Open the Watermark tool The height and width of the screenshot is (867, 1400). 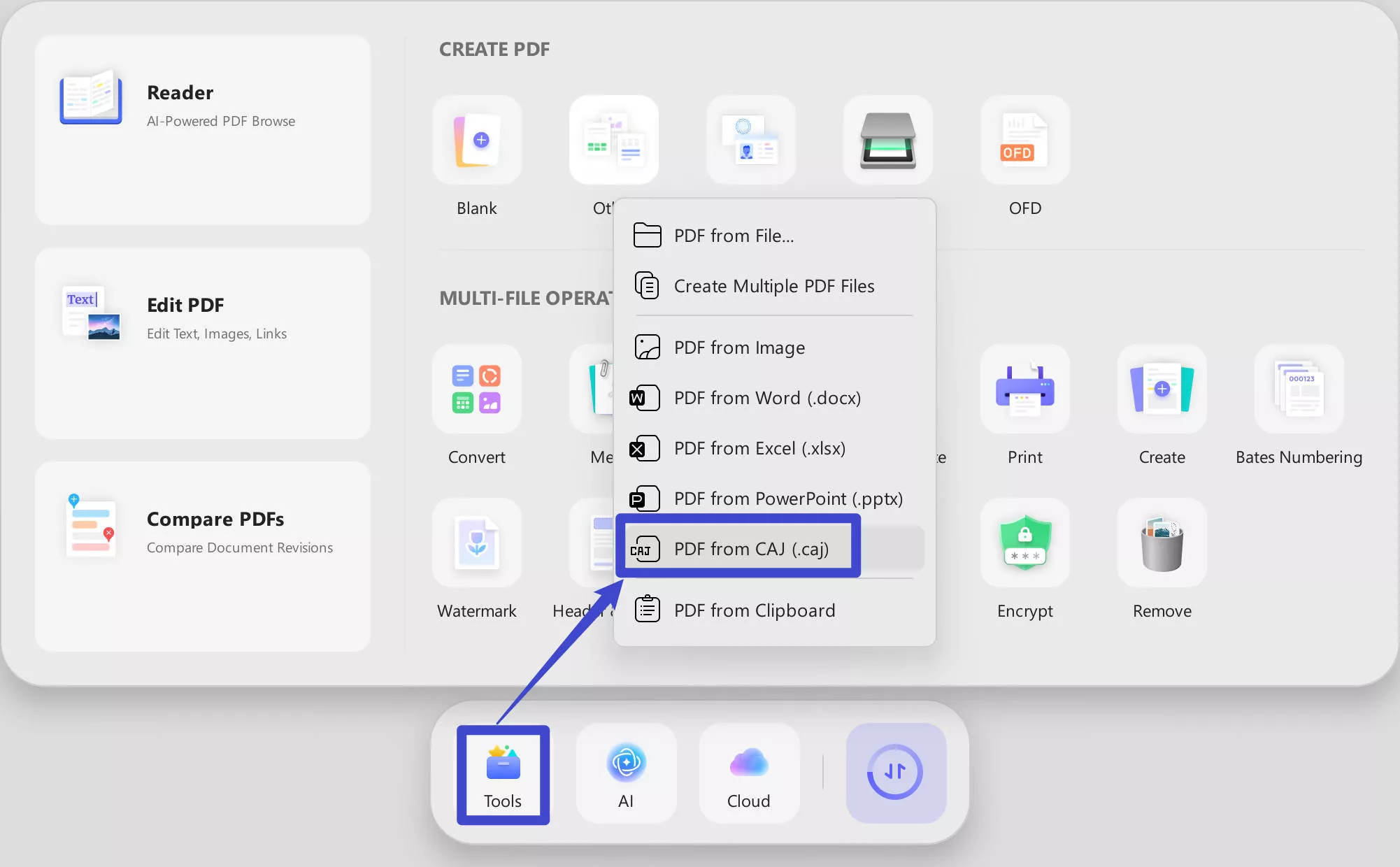[x=476, y=543]
